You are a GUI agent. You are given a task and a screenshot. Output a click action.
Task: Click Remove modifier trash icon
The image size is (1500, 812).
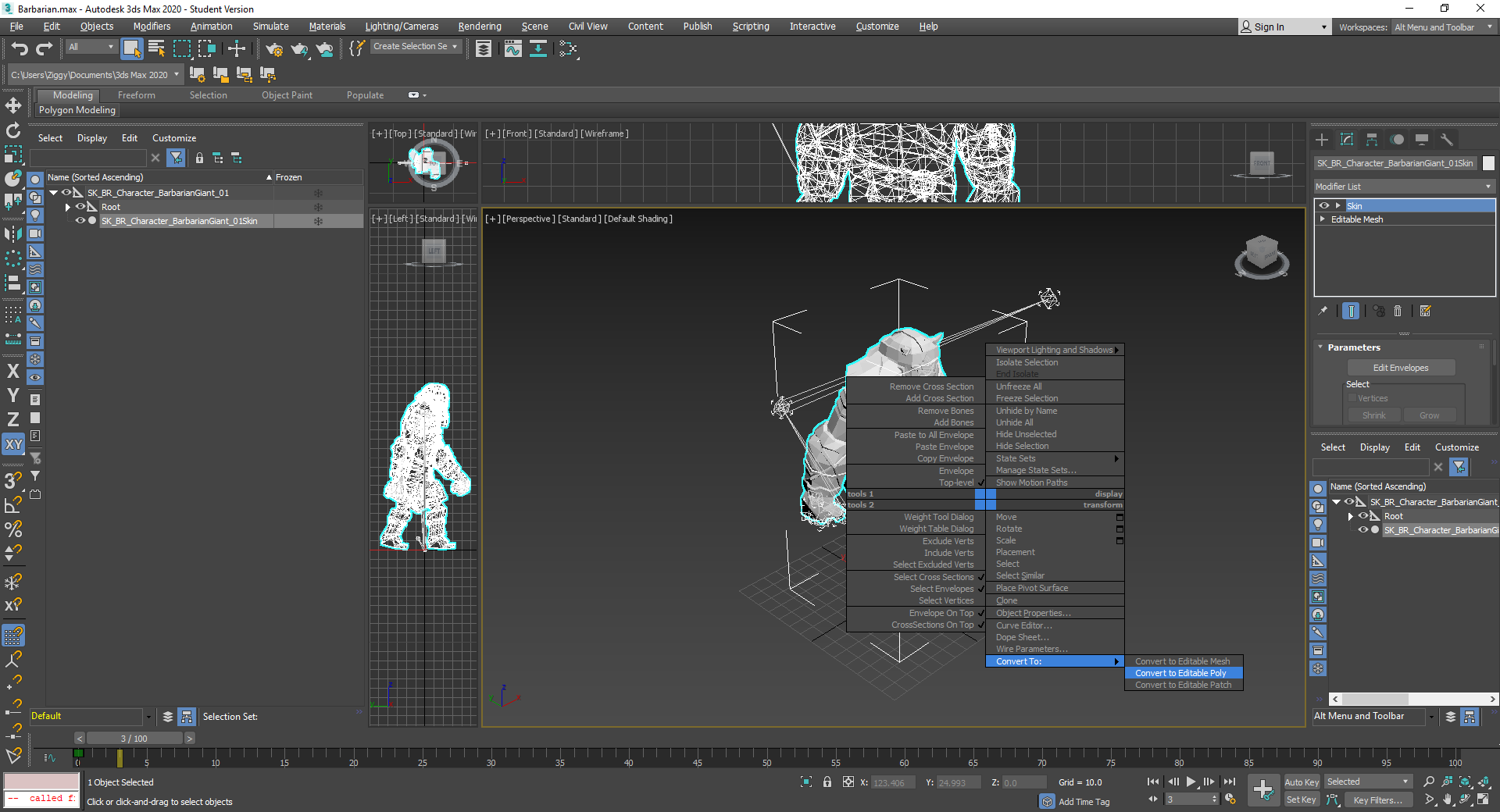(x=1398, y=311)
